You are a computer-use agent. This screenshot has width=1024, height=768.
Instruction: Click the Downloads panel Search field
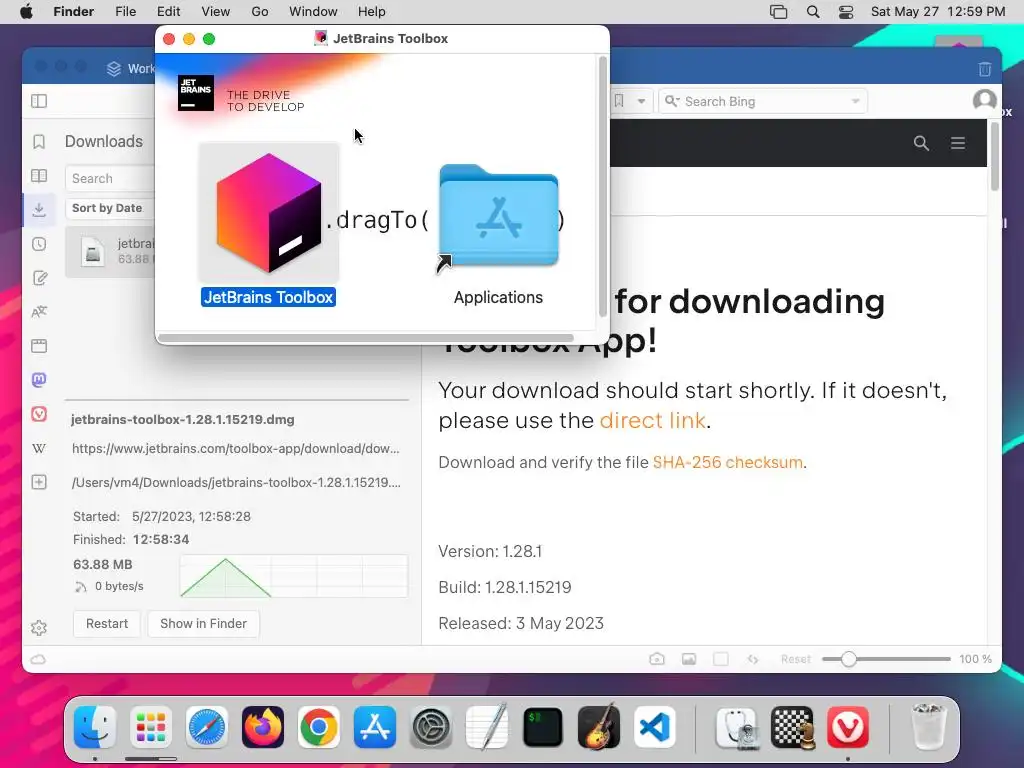pos(111,178)
